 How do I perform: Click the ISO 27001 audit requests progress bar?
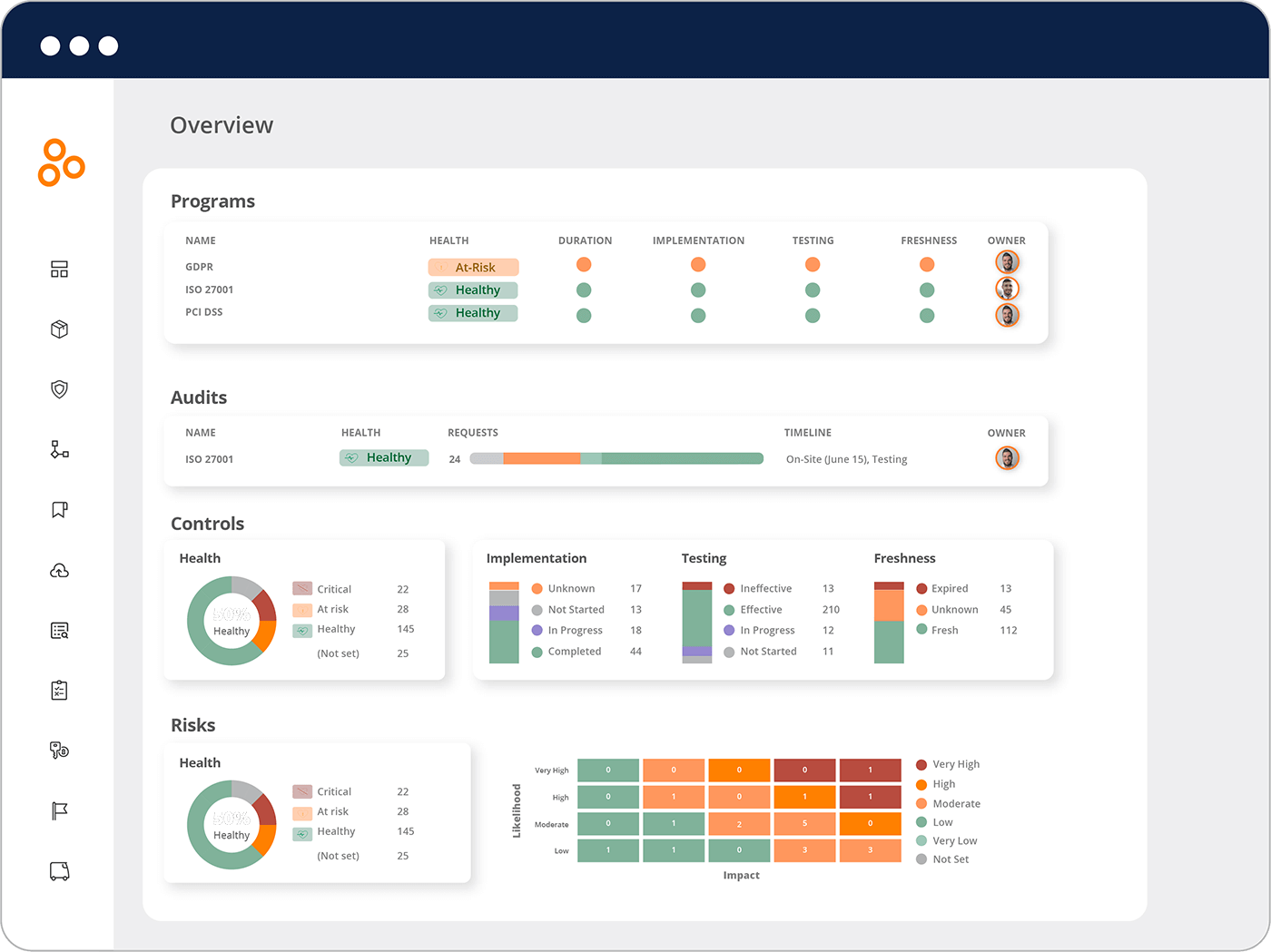click(616, 458)
